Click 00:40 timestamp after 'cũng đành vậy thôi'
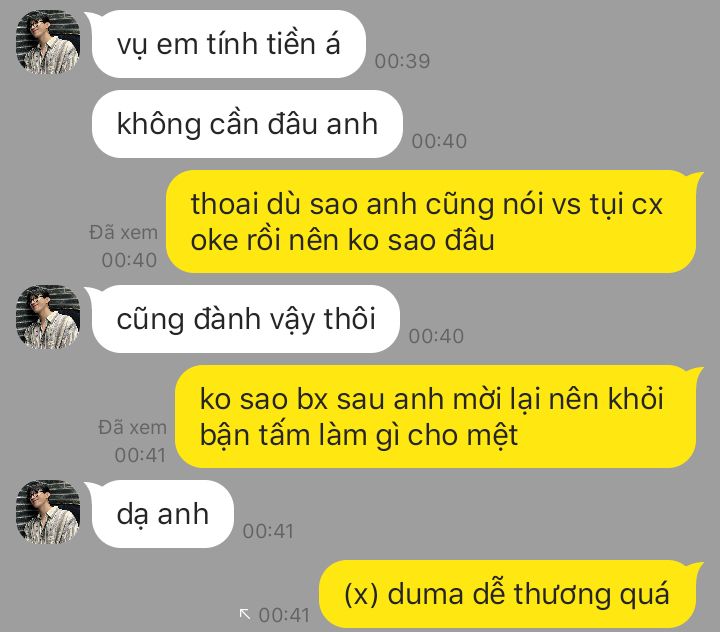 click(436, 336)
